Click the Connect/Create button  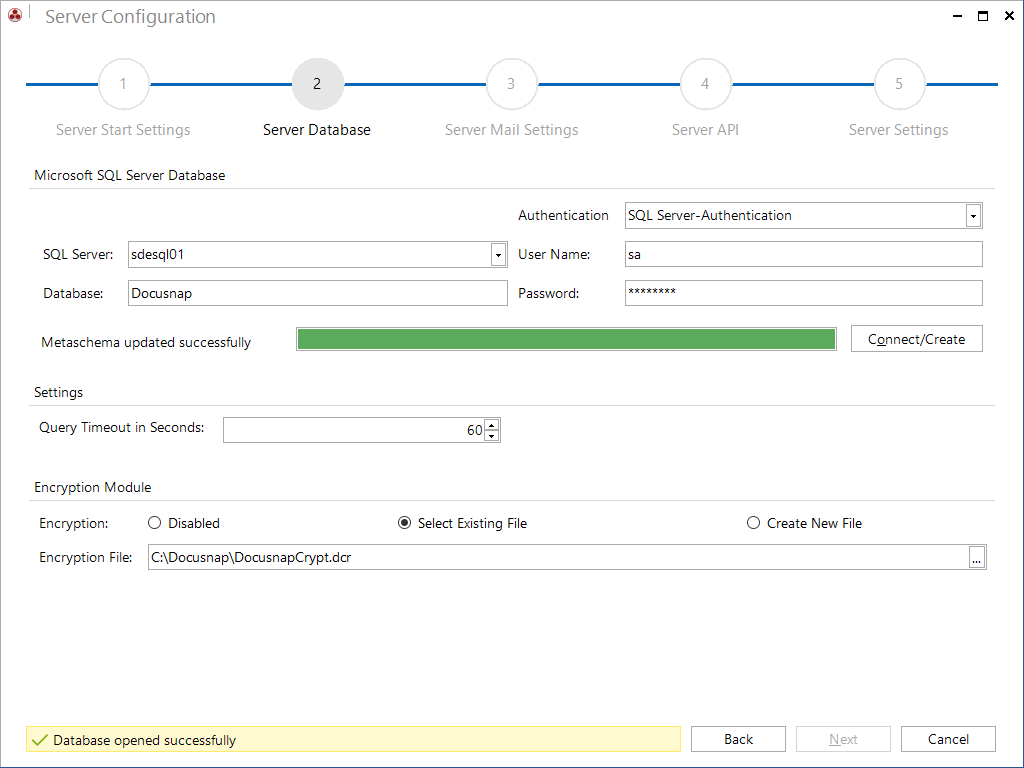pyautogui.click(x=916, y=339)
